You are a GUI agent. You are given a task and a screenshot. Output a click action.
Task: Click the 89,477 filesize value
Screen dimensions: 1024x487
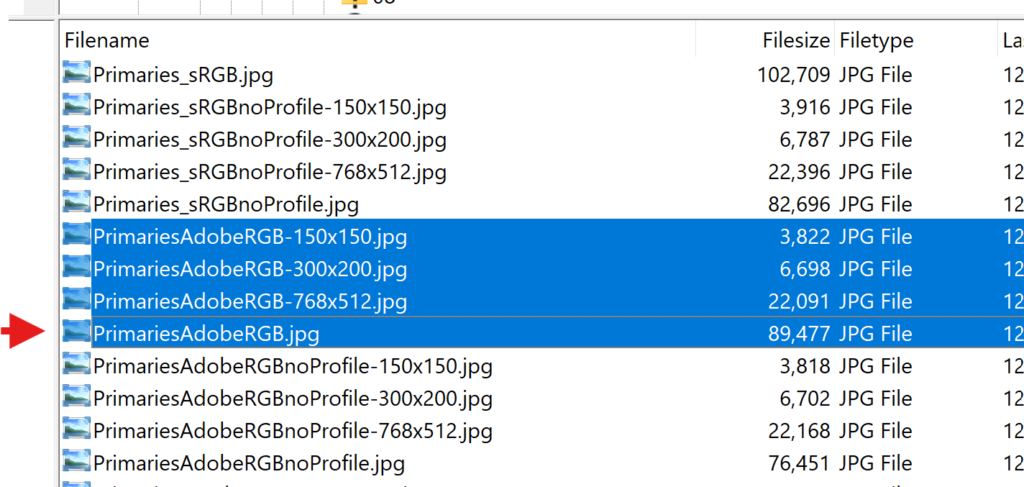coord(800,334)
